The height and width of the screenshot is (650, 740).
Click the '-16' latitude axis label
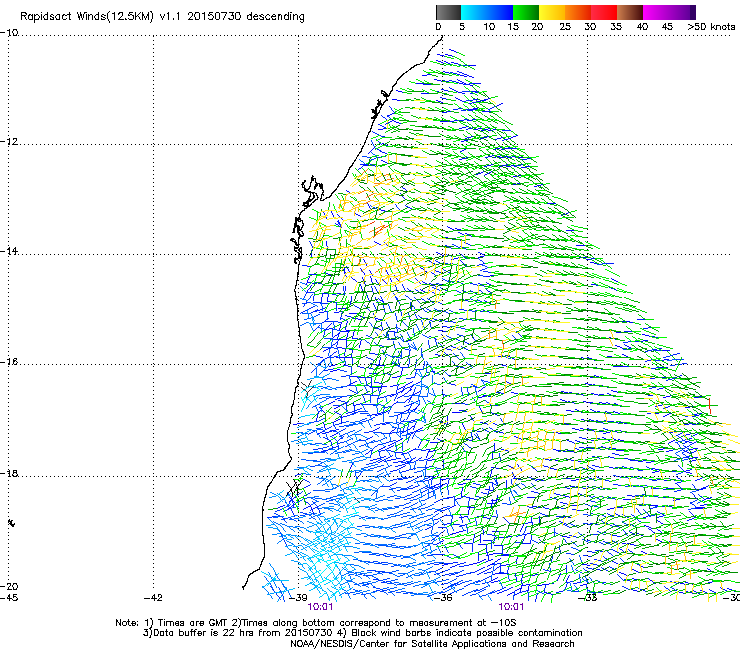click(9, 362)
